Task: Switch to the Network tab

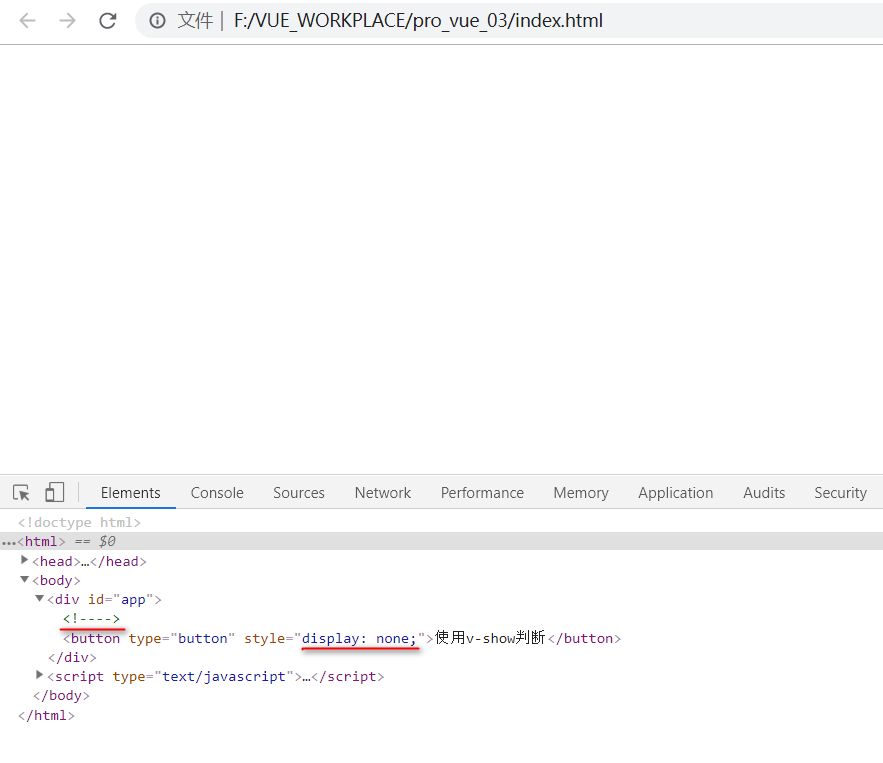Action: 382,493
